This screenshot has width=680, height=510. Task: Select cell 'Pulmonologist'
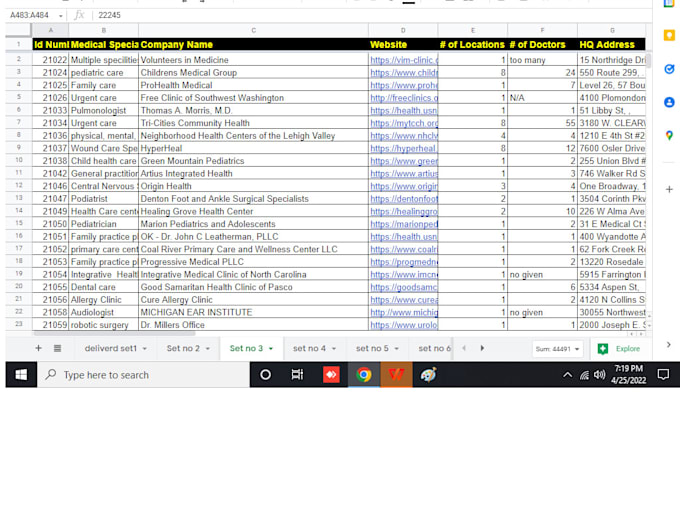[104, 111]
